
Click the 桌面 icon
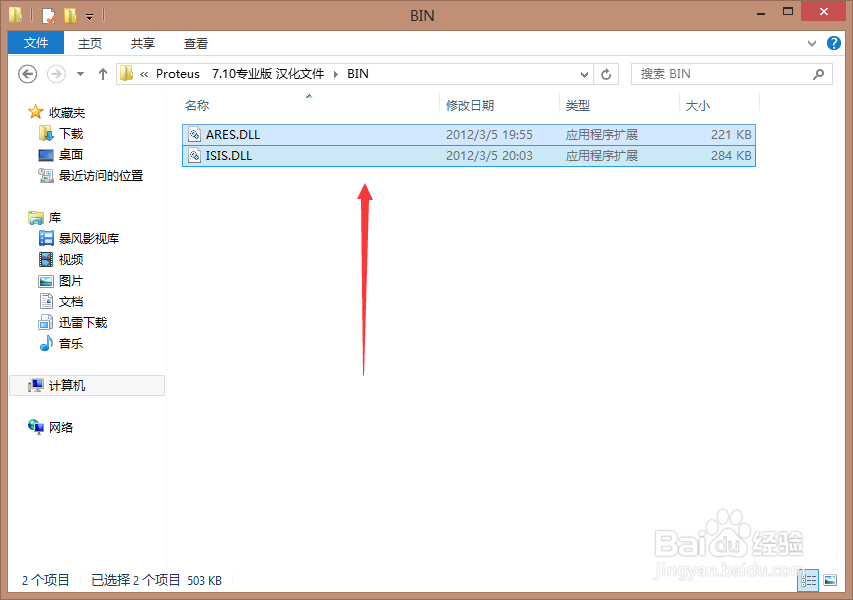pyautogui.click(x=46, y=155)
